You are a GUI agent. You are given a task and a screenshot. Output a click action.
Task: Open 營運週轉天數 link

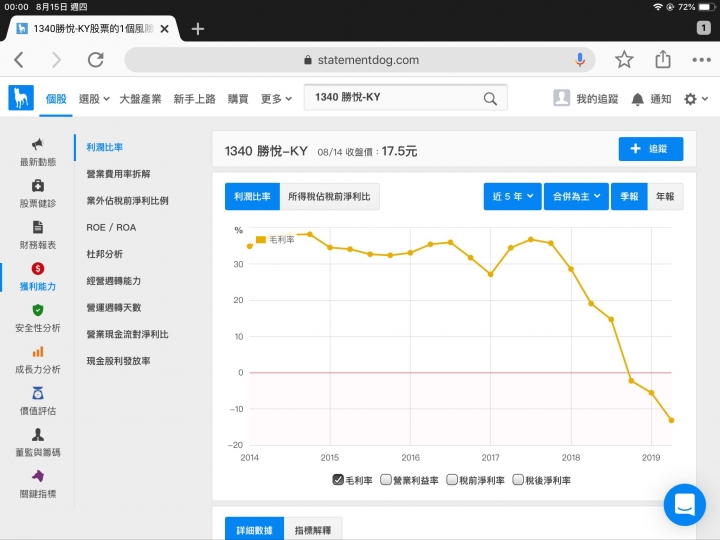114,307
